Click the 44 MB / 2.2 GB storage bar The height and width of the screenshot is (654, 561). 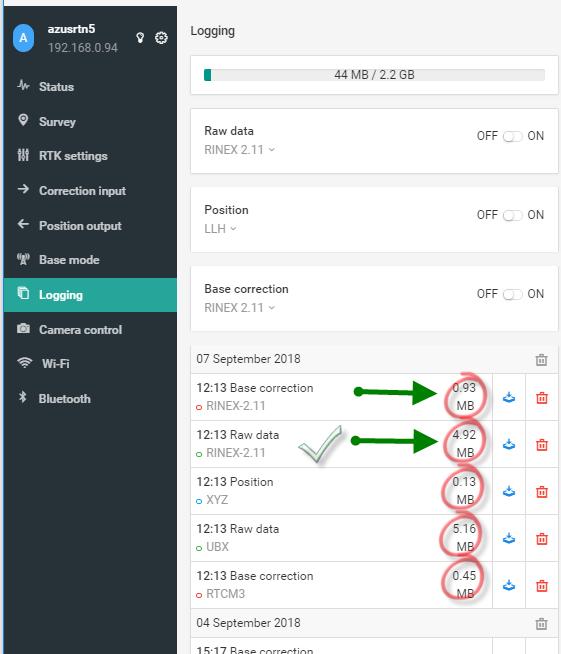(374, 75)
